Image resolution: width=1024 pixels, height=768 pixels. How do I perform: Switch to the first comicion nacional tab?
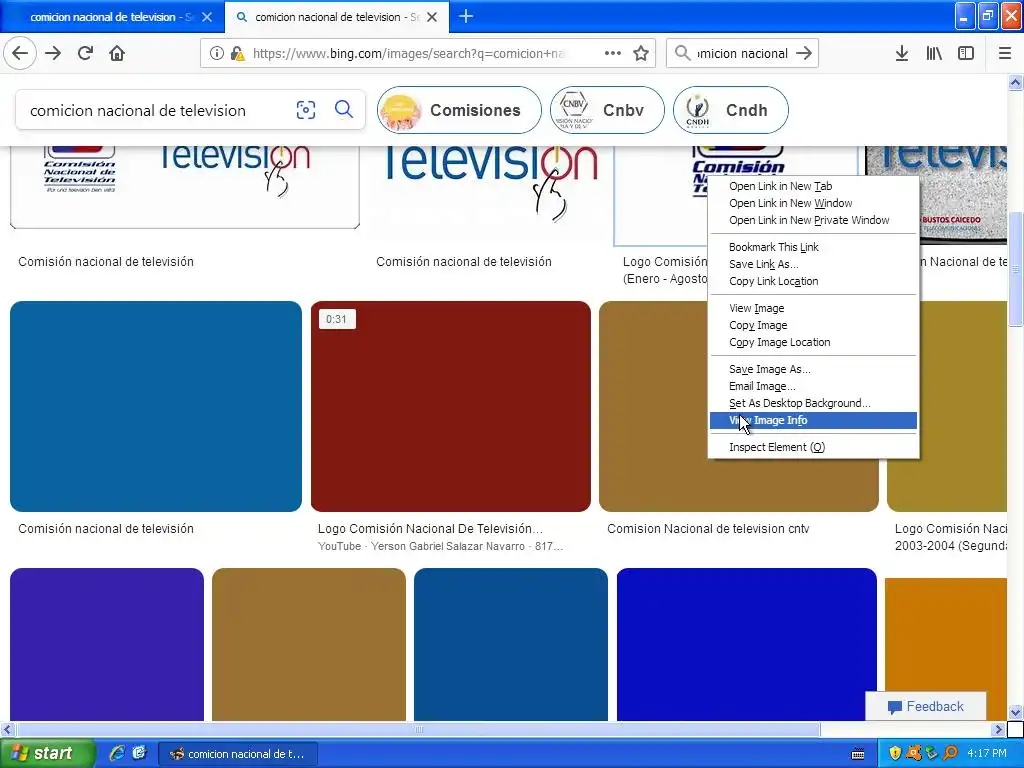point(111,17)
